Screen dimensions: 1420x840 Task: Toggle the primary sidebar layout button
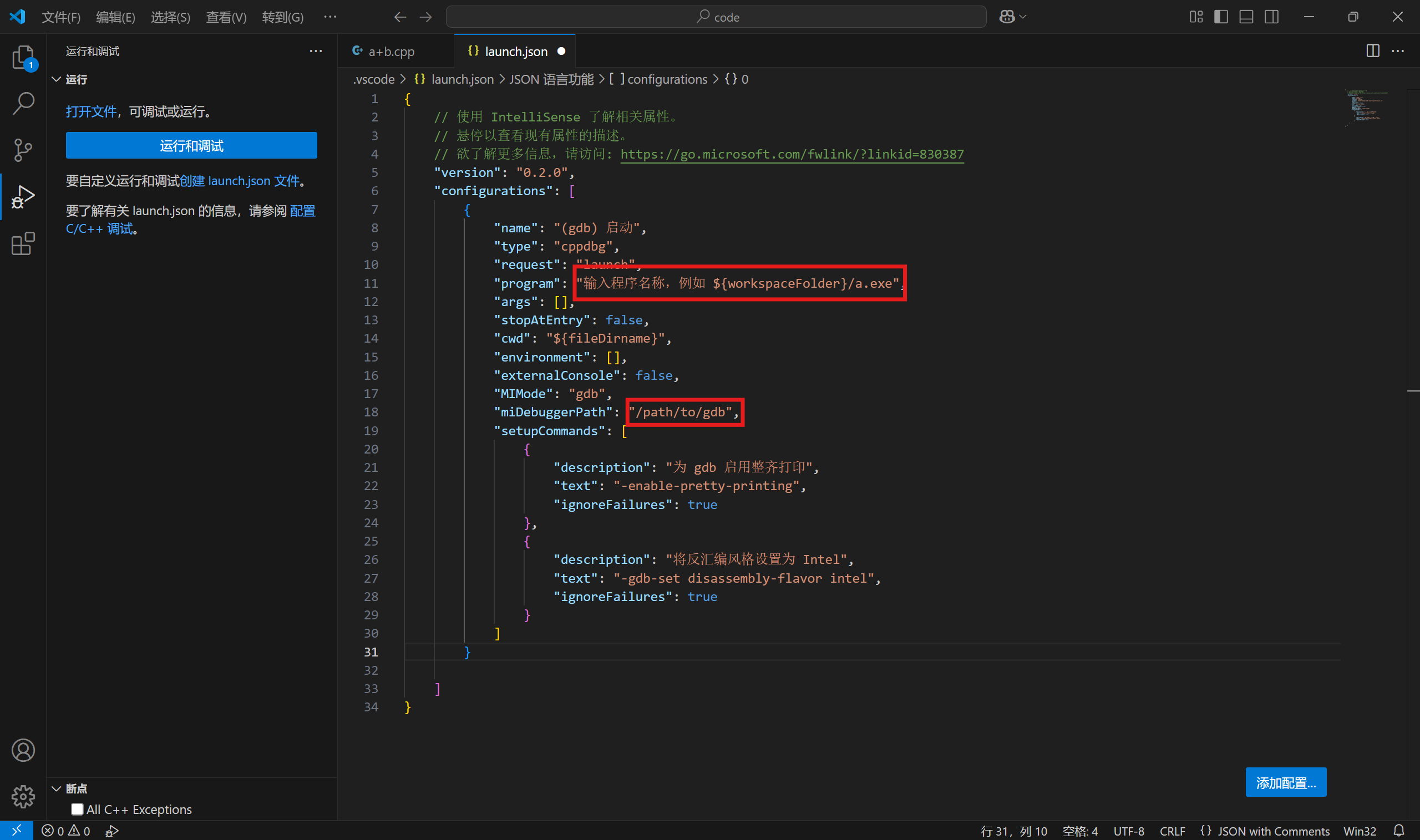[1221, 17]
